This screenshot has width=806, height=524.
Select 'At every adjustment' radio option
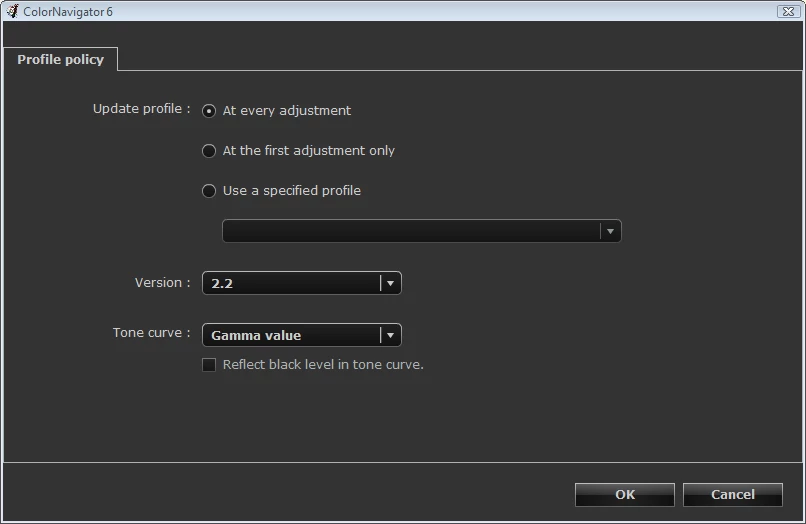point(209,111)
